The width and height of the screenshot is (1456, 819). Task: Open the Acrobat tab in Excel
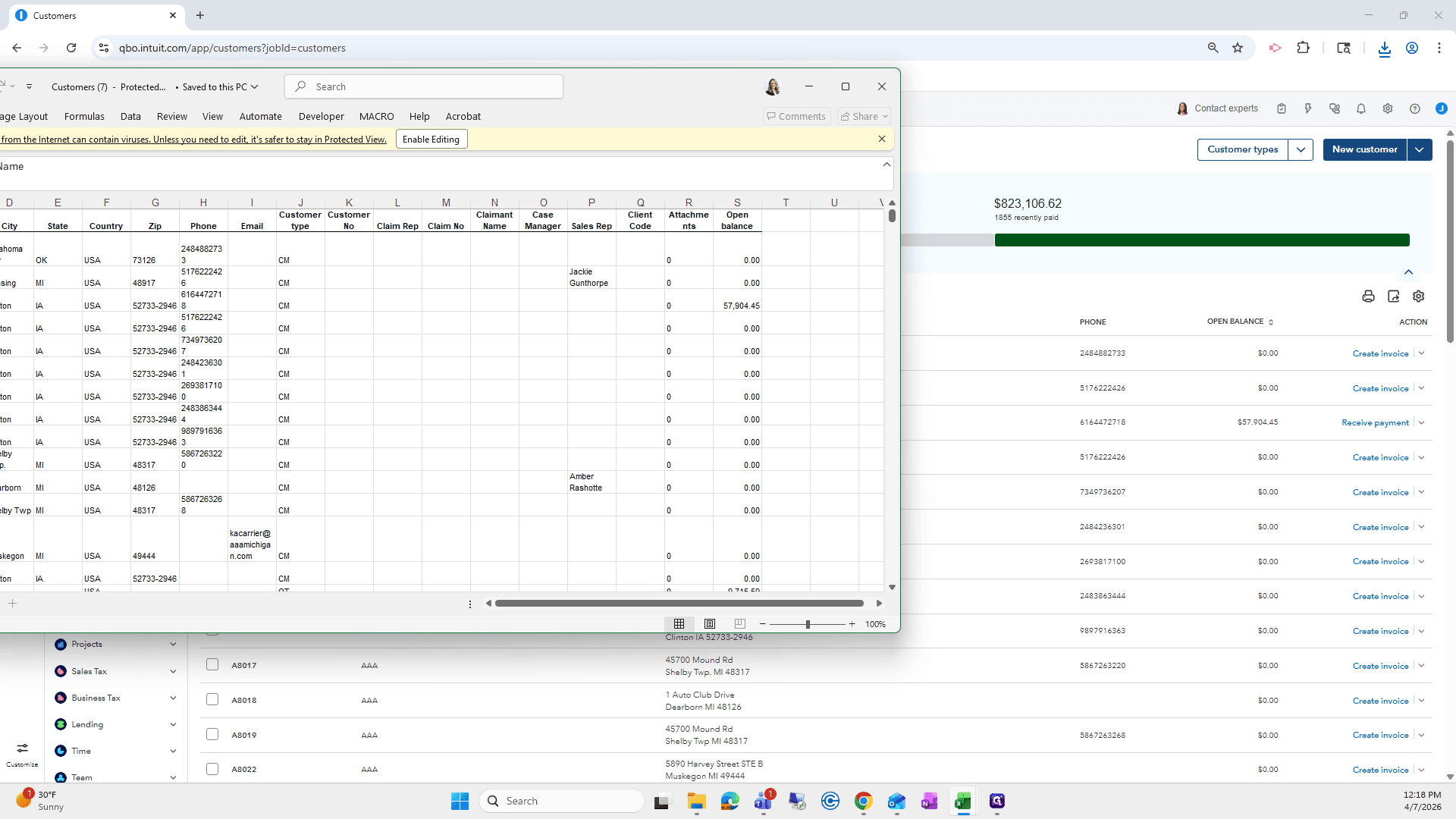point(463,116)
